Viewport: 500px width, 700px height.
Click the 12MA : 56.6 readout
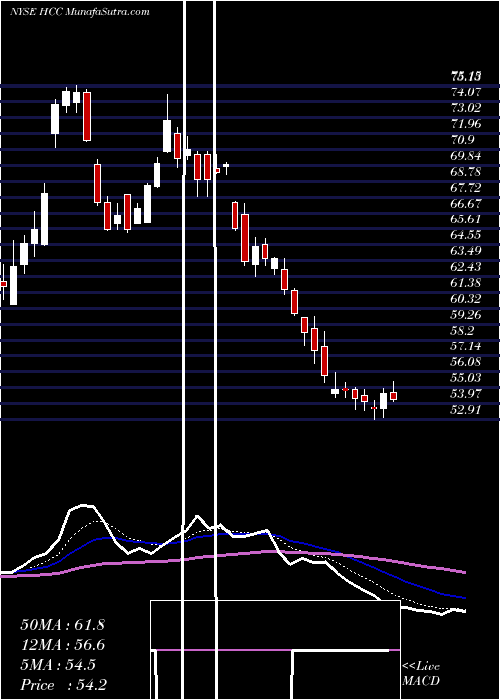point(62,645)
